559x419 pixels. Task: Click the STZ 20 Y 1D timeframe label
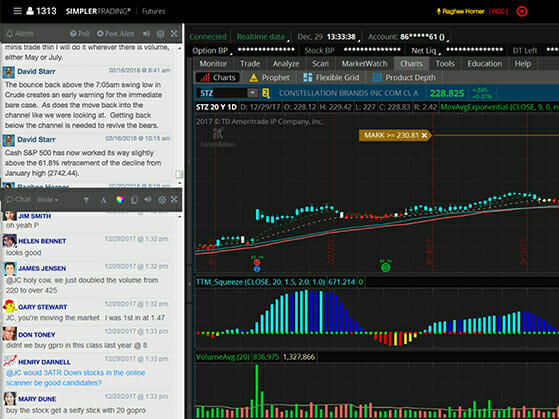[216, 107]
